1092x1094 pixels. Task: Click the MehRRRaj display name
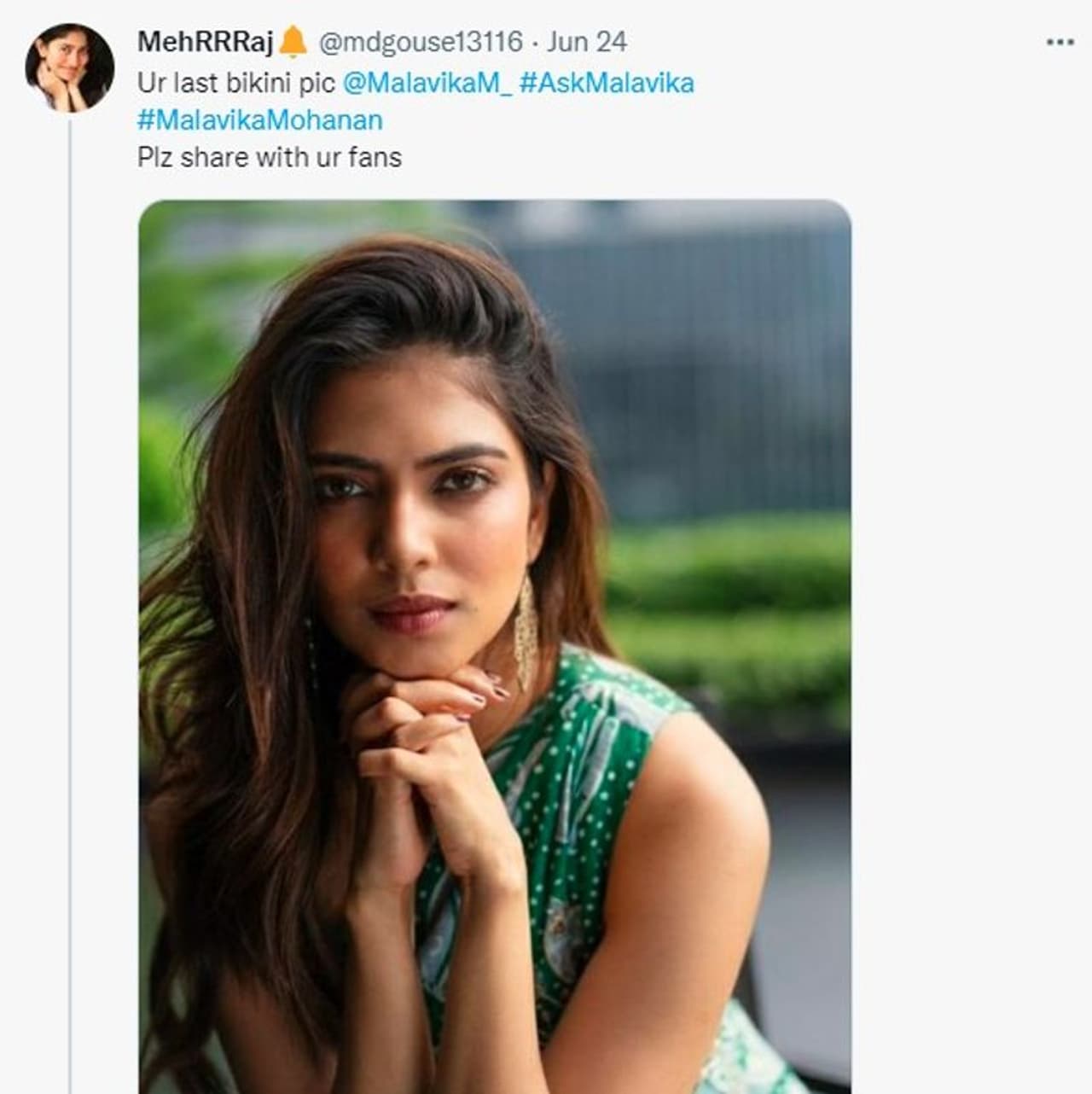(205, 42)
